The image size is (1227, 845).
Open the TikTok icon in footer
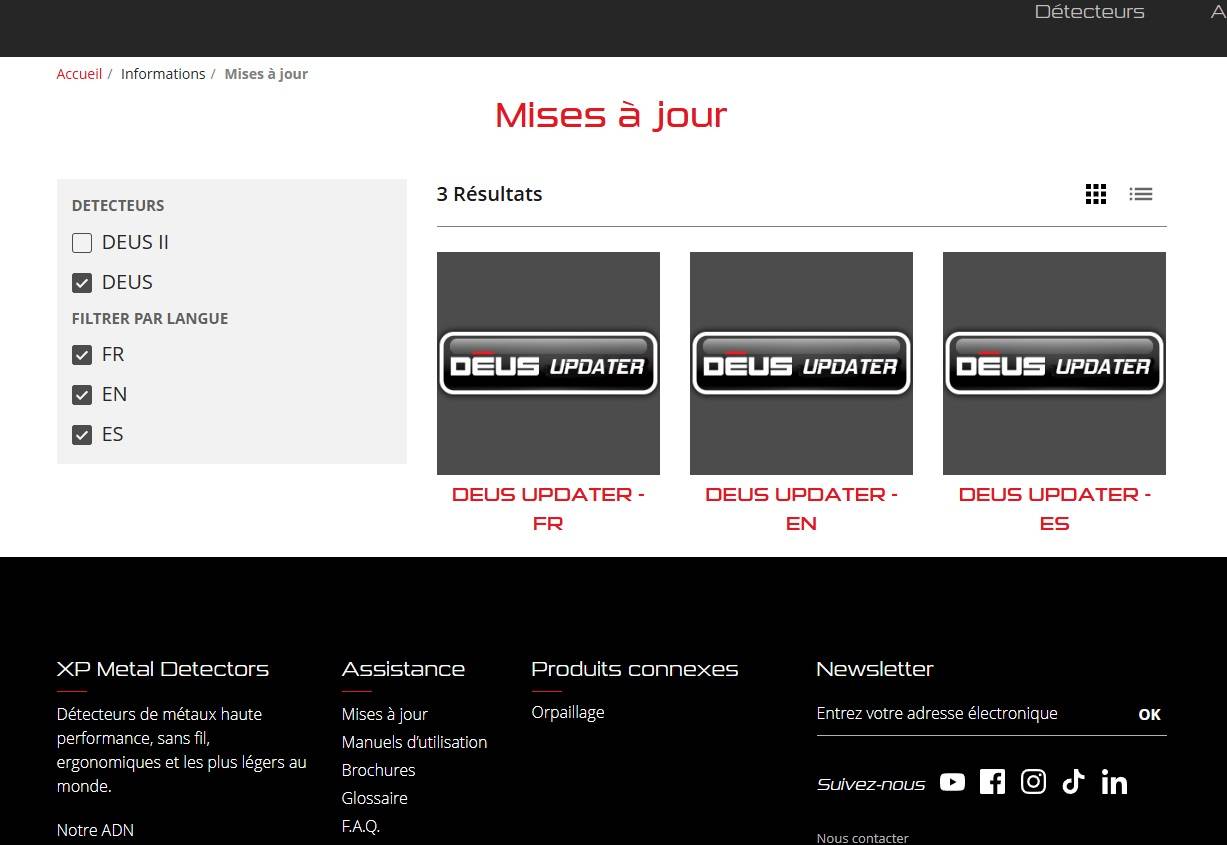[1073, 782]
